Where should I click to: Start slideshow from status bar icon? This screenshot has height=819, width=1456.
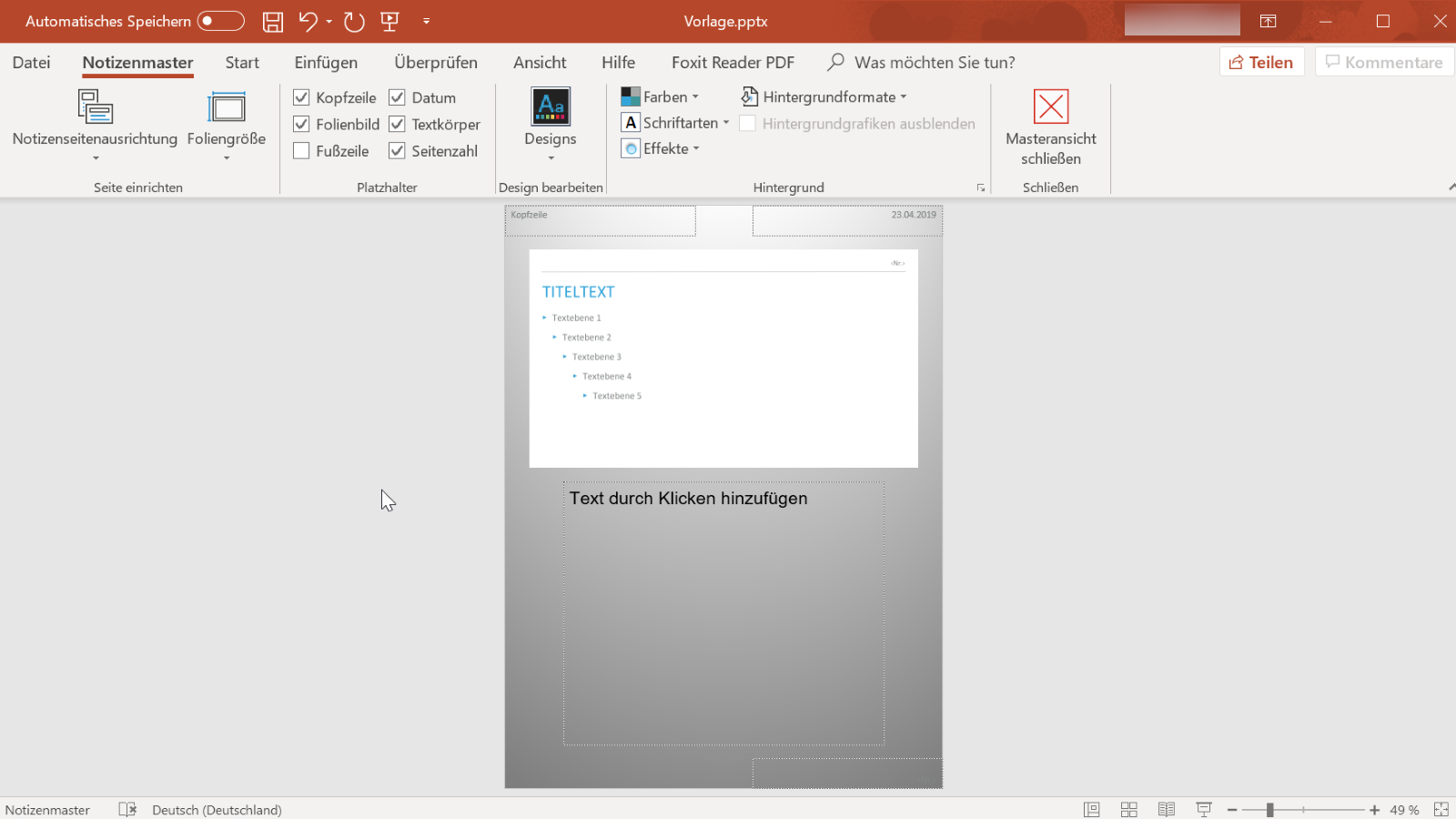coord(1203,809)
